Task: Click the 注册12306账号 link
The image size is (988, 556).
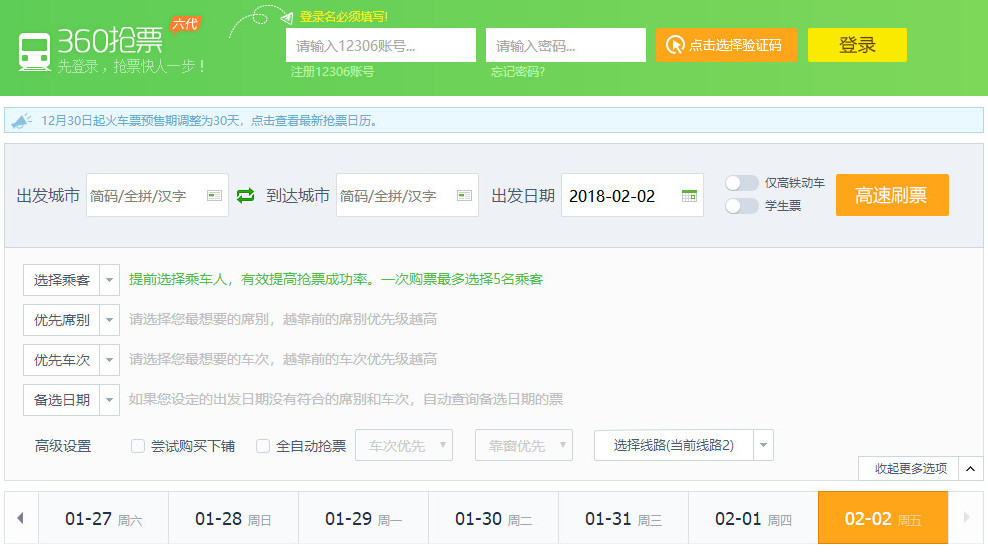Action: (x=332, y=72)
